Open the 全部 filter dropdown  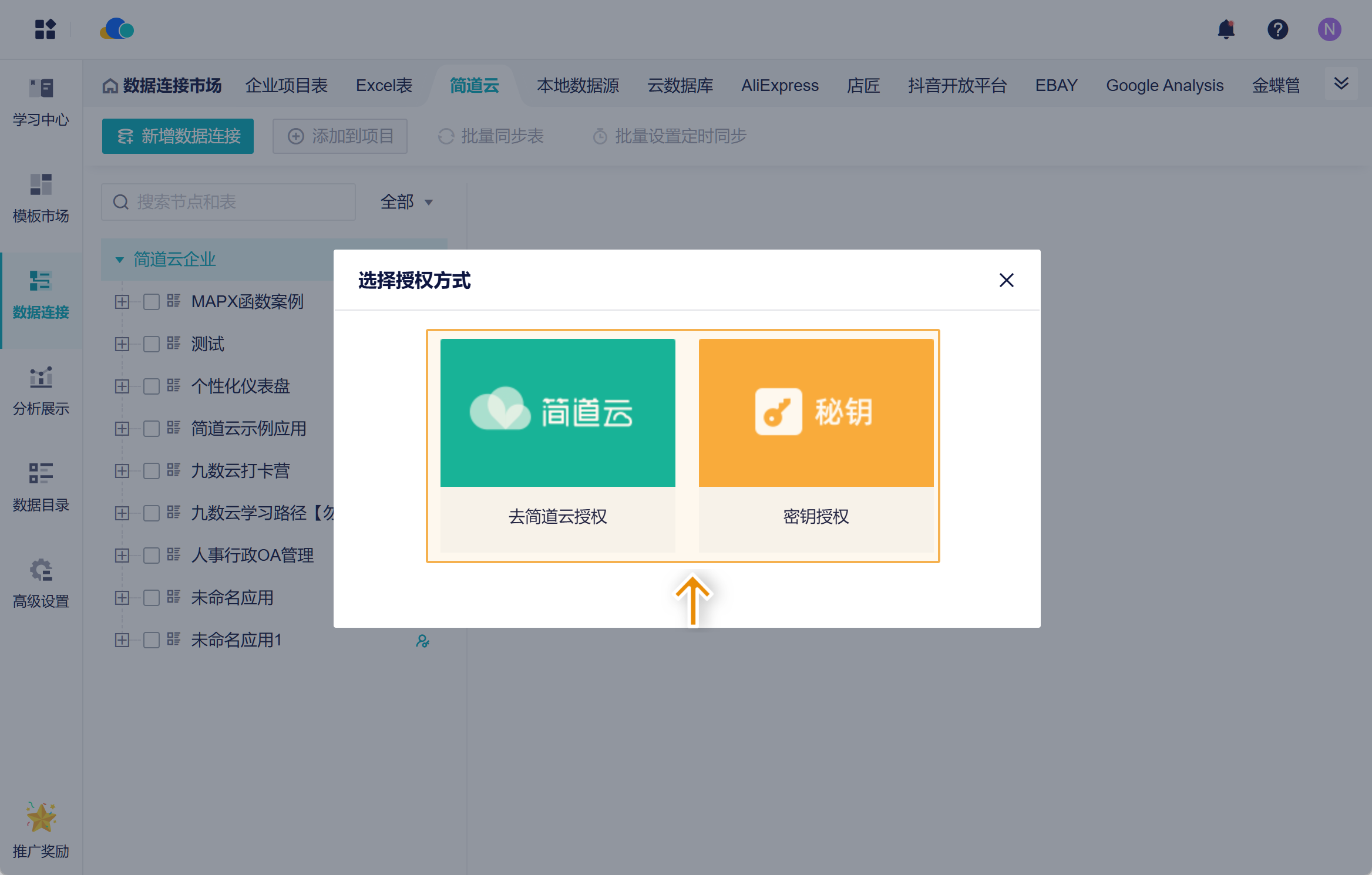[x=406, y=202]
